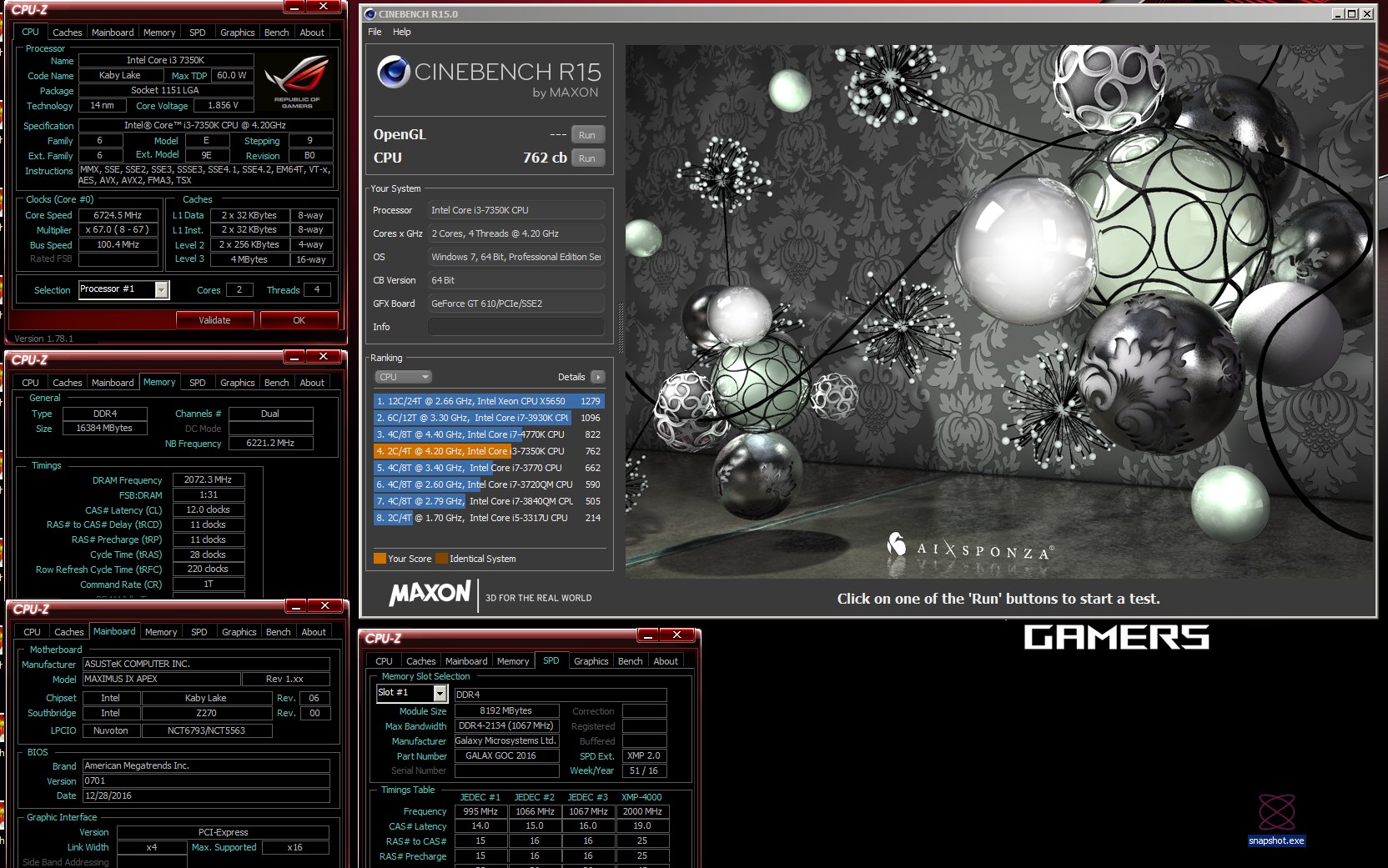Maximize the Cinebench R15.0 window
The width and height of the screenshot is (1388, 868).
[x=1352, y=14]
